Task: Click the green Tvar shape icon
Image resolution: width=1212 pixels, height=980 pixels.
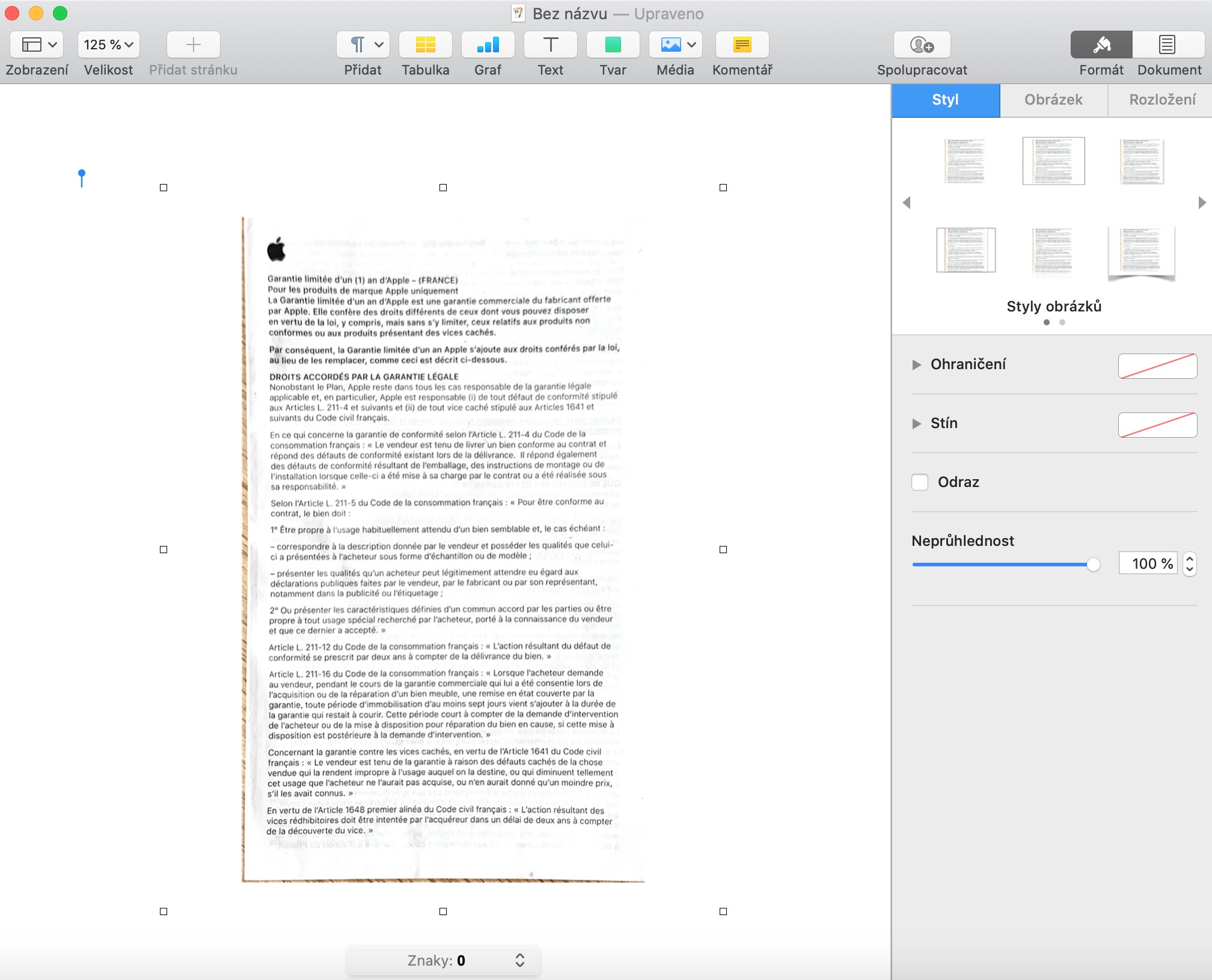Action: pyautogui.click(x=613, y=45)
